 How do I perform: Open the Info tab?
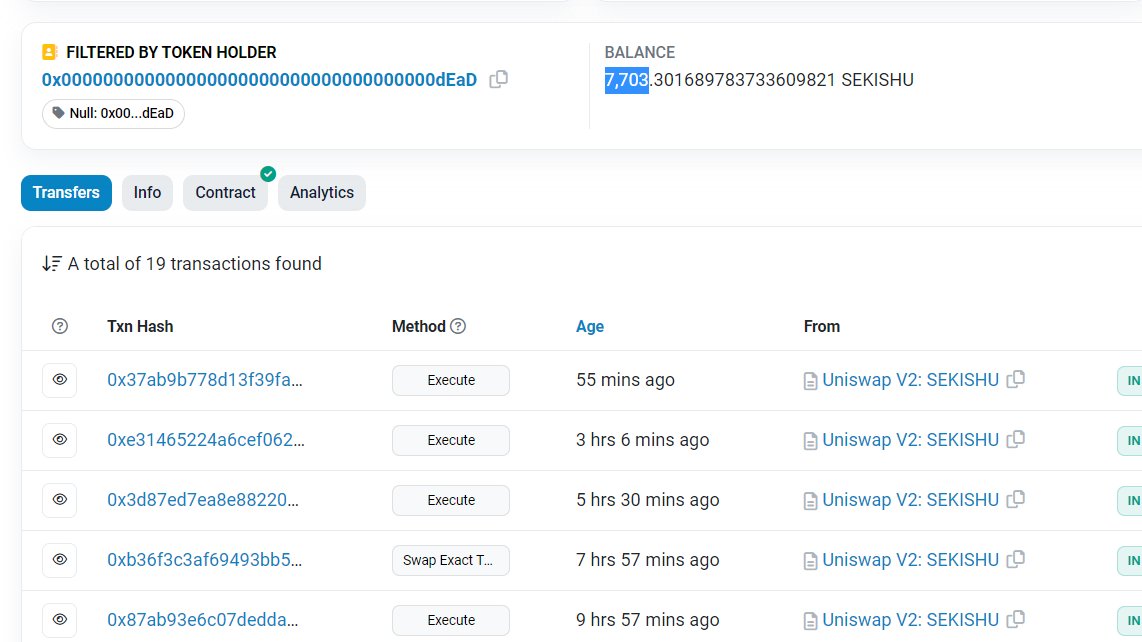pyautogui.click(x=147, y=192)
